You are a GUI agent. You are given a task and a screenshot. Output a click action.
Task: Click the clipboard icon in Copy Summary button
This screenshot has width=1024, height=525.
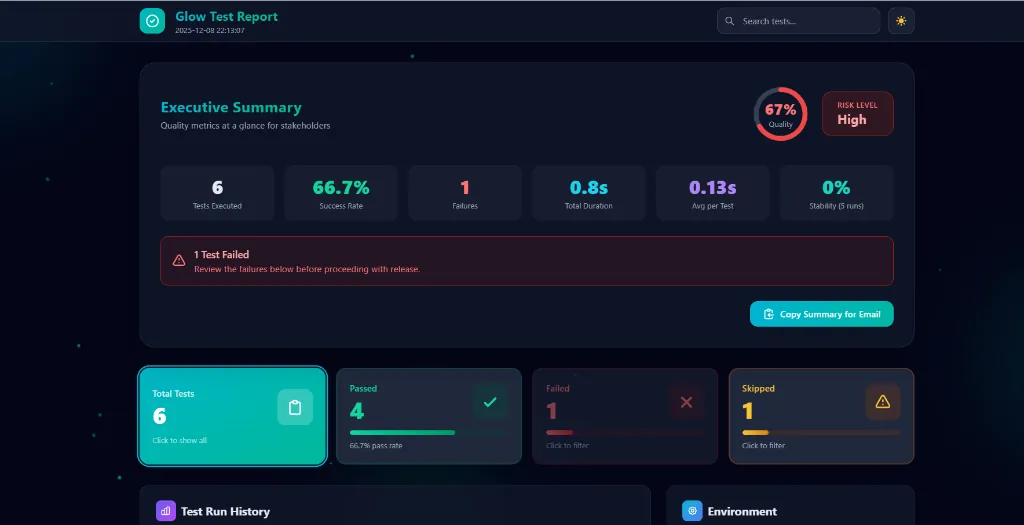click(769, 314)
